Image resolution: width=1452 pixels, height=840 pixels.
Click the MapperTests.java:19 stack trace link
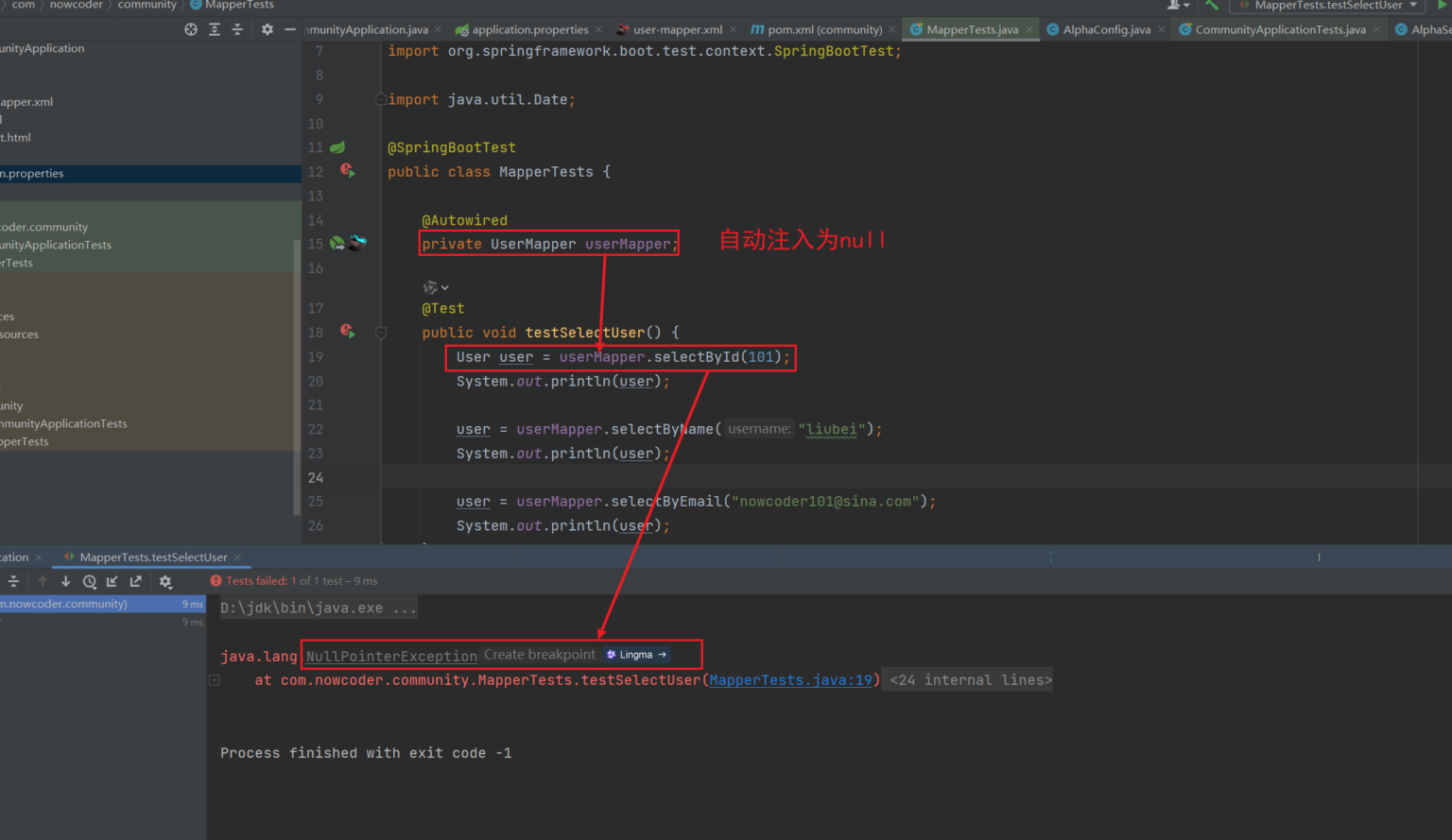click(792, 680)
